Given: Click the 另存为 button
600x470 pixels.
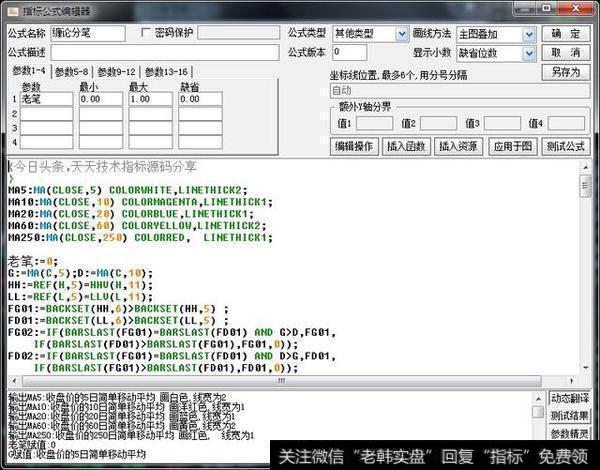Looking at the screenshot, I should pyautogui.click(x=566, y=72).
